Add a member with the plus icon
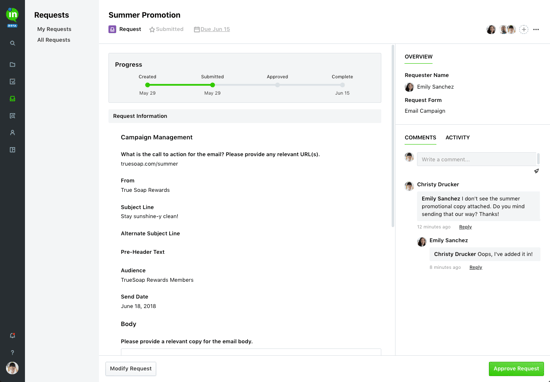The image size is (550, 382). pos(523,29)
